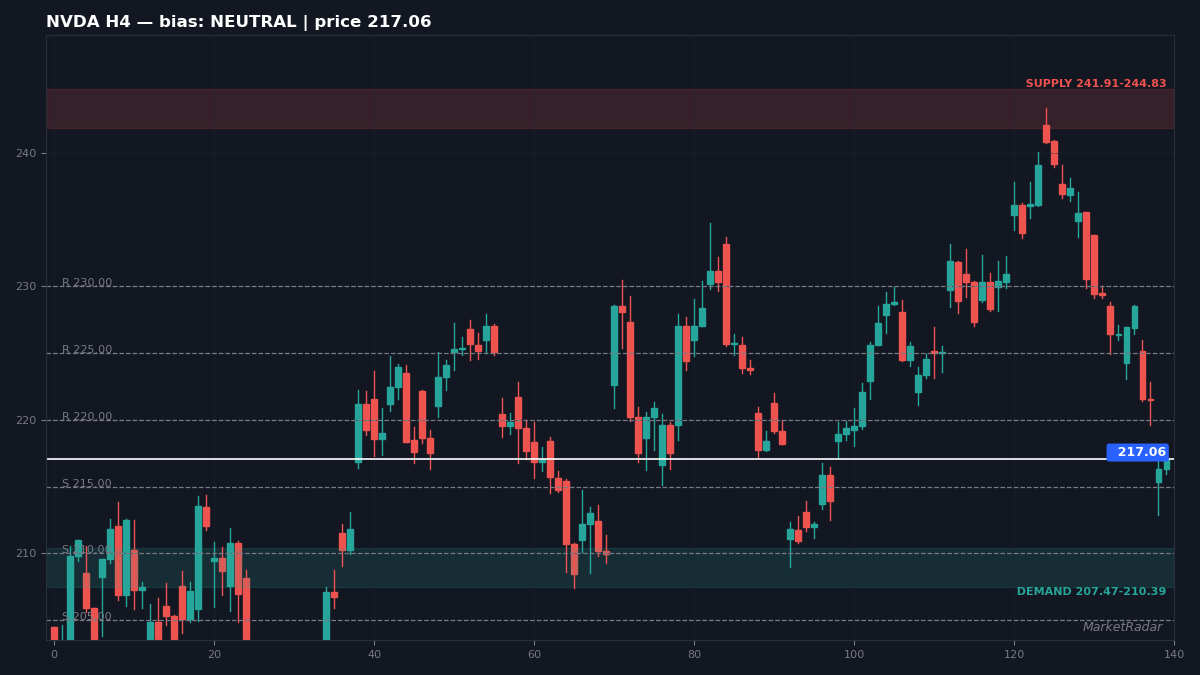Click the 'R 225.00' resistance label
The height and width of the screenshot is (675, 1200).
click(x=87, y=350)
